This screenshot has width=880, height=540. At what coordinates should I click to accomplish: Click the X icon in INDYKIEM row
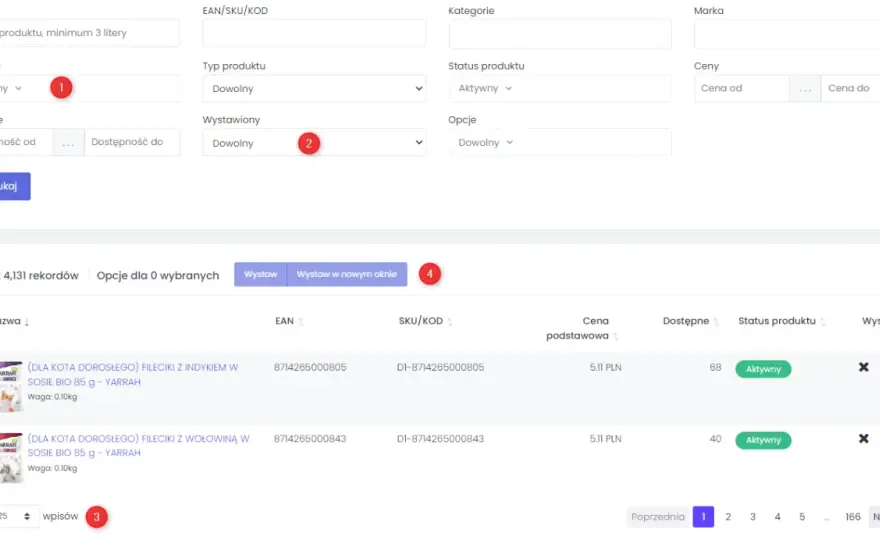point(864,367)
